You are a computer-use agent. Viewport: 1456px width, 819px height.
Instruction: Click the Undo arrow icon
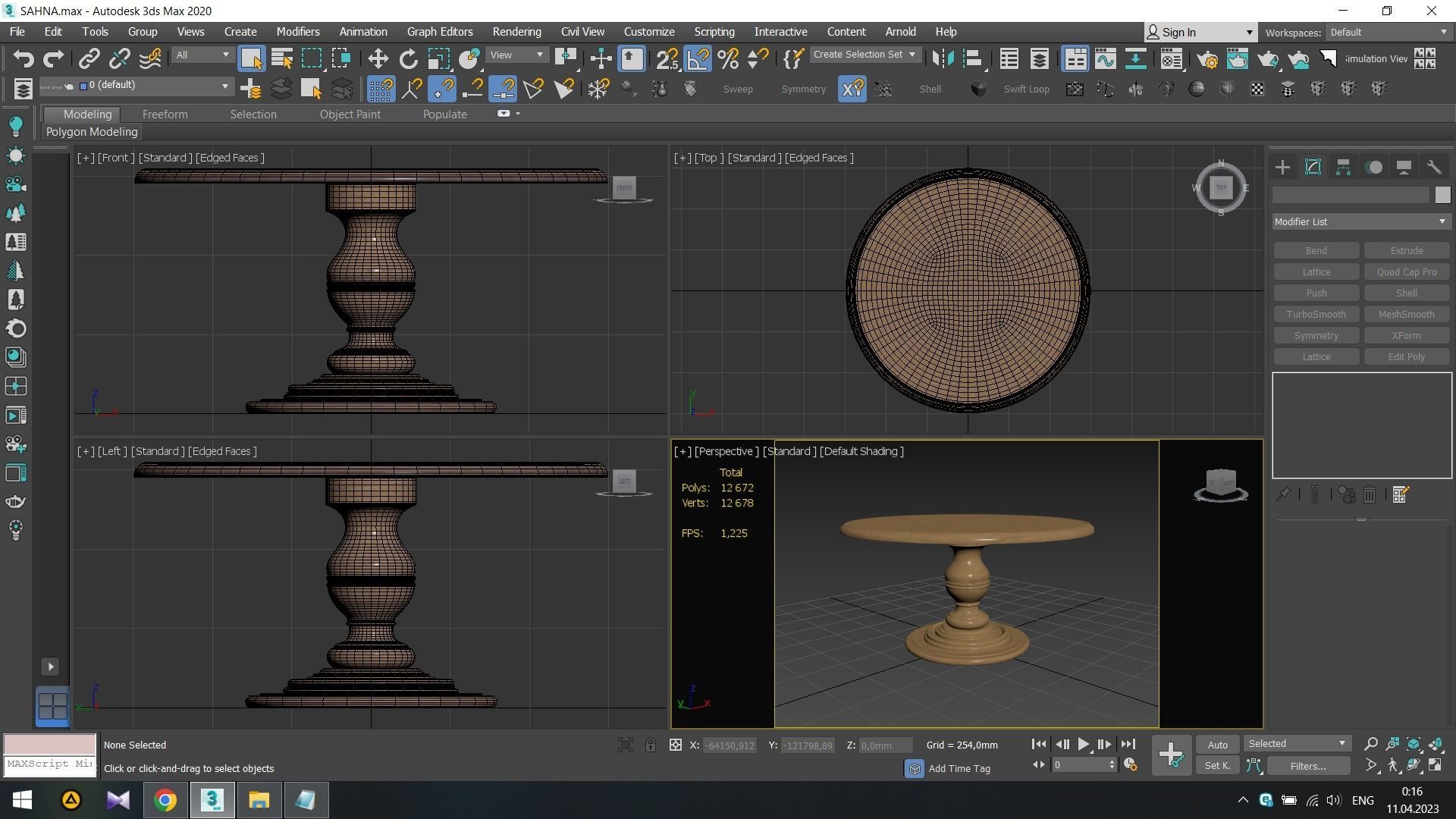point(24,59)
